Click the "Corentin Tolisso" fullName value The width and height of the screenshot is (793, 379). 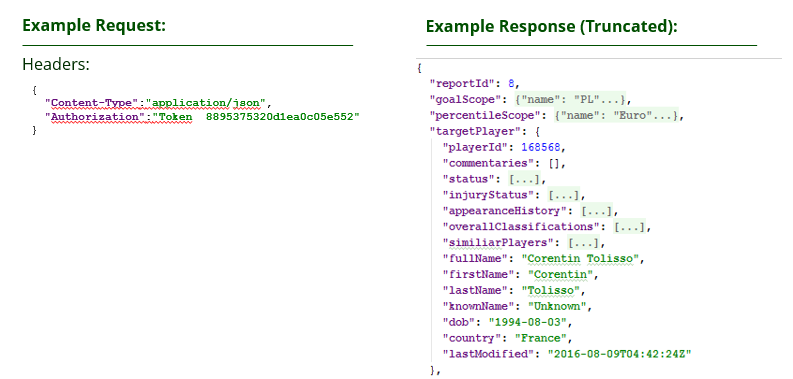coord(581,259)
